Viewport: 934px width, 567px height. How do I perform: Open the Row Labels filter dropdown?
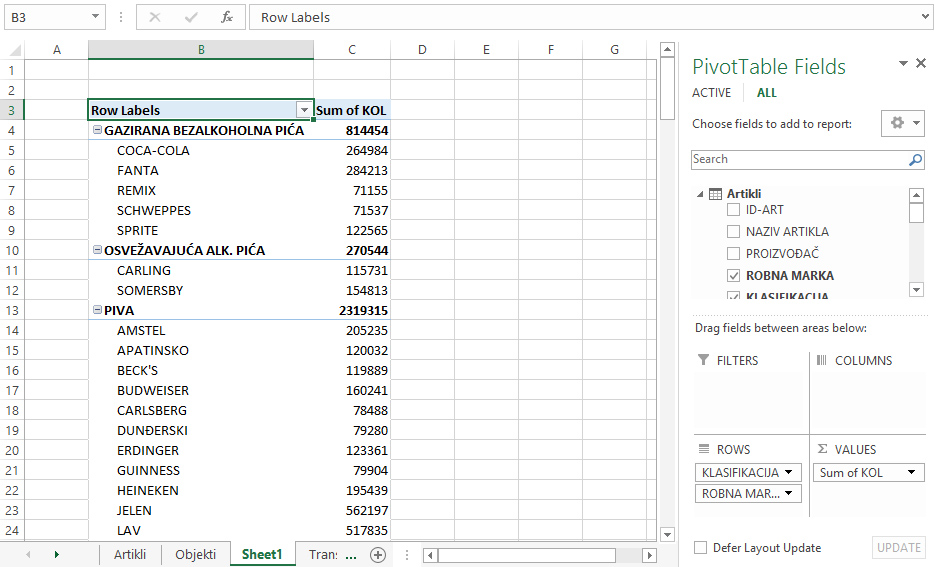click(x=303, y=110)
